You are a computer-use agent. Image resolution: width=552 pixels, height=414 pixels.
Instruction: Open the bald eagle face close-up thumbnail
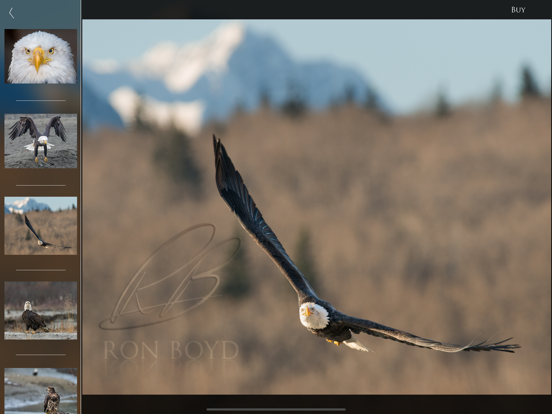click(41, 56)
